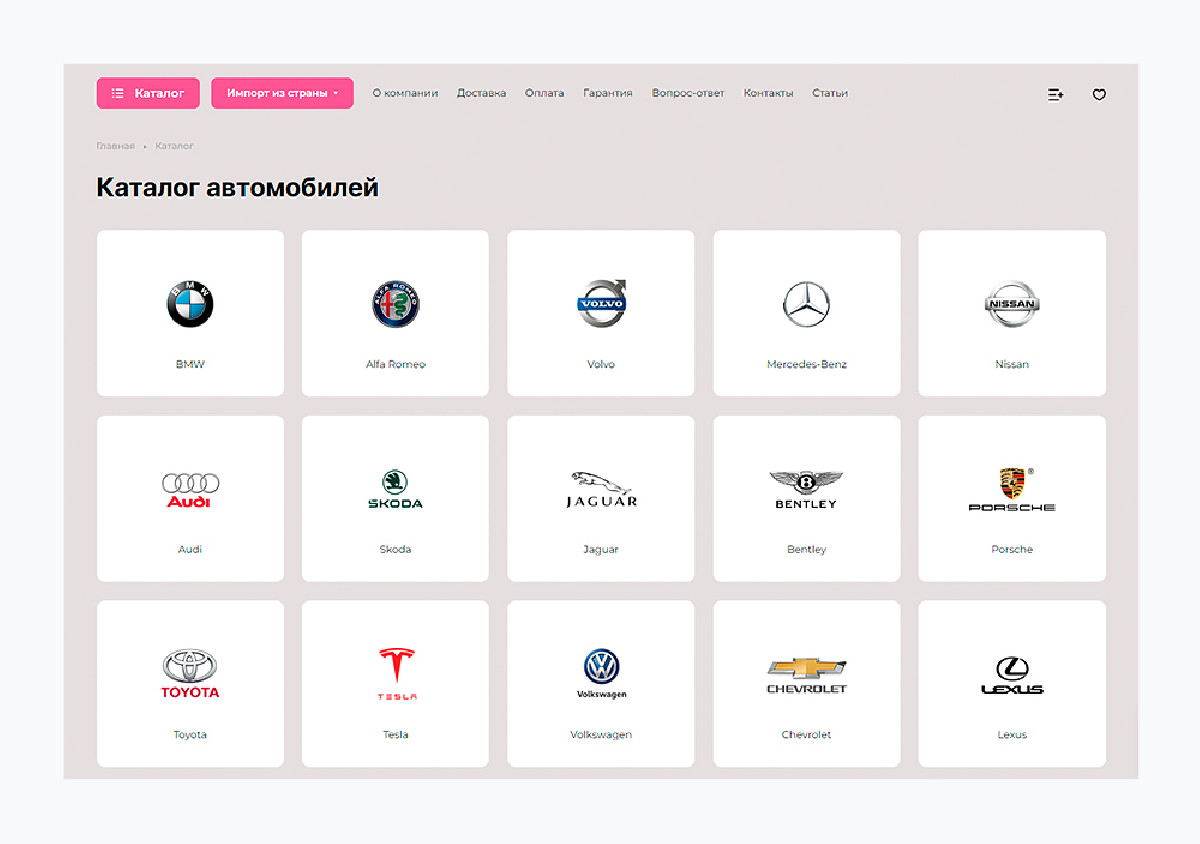Click 'Главная' breadcrumb link

[x=115, y=146]
